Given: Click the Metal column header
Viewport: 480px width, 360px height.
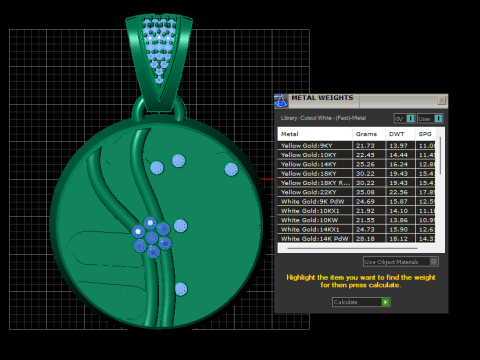Looking at the screenshot, I should tap(315, 134).
